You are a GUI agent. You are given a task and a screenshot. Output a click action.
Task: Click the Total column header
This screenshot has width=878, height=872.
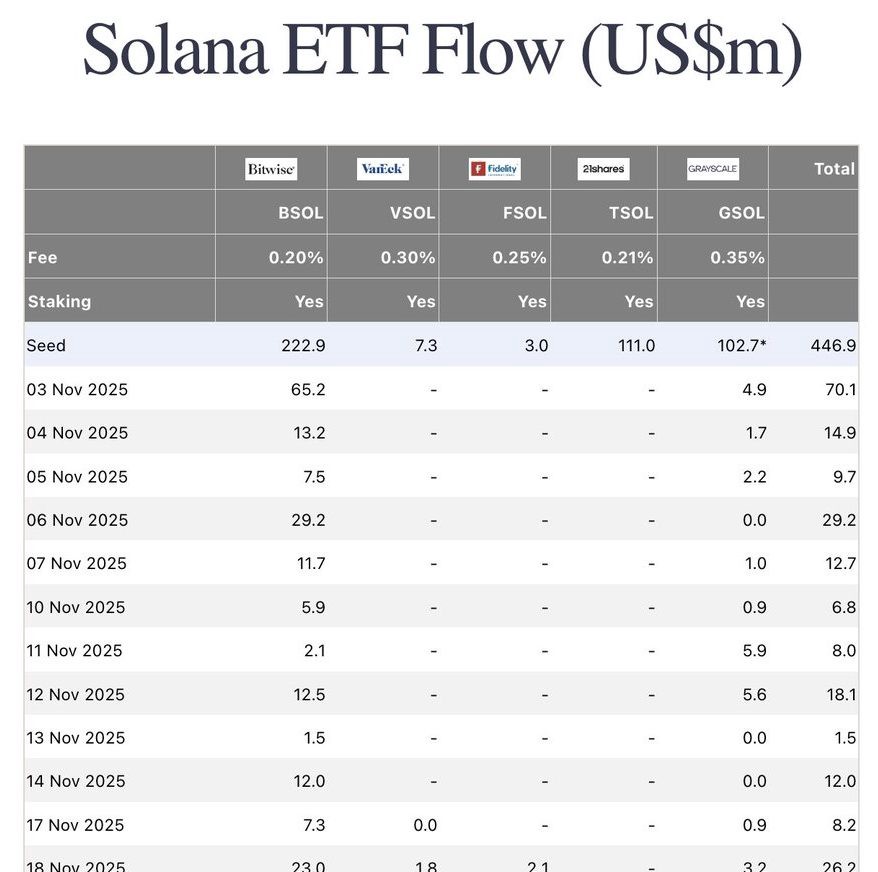[834, 169]
